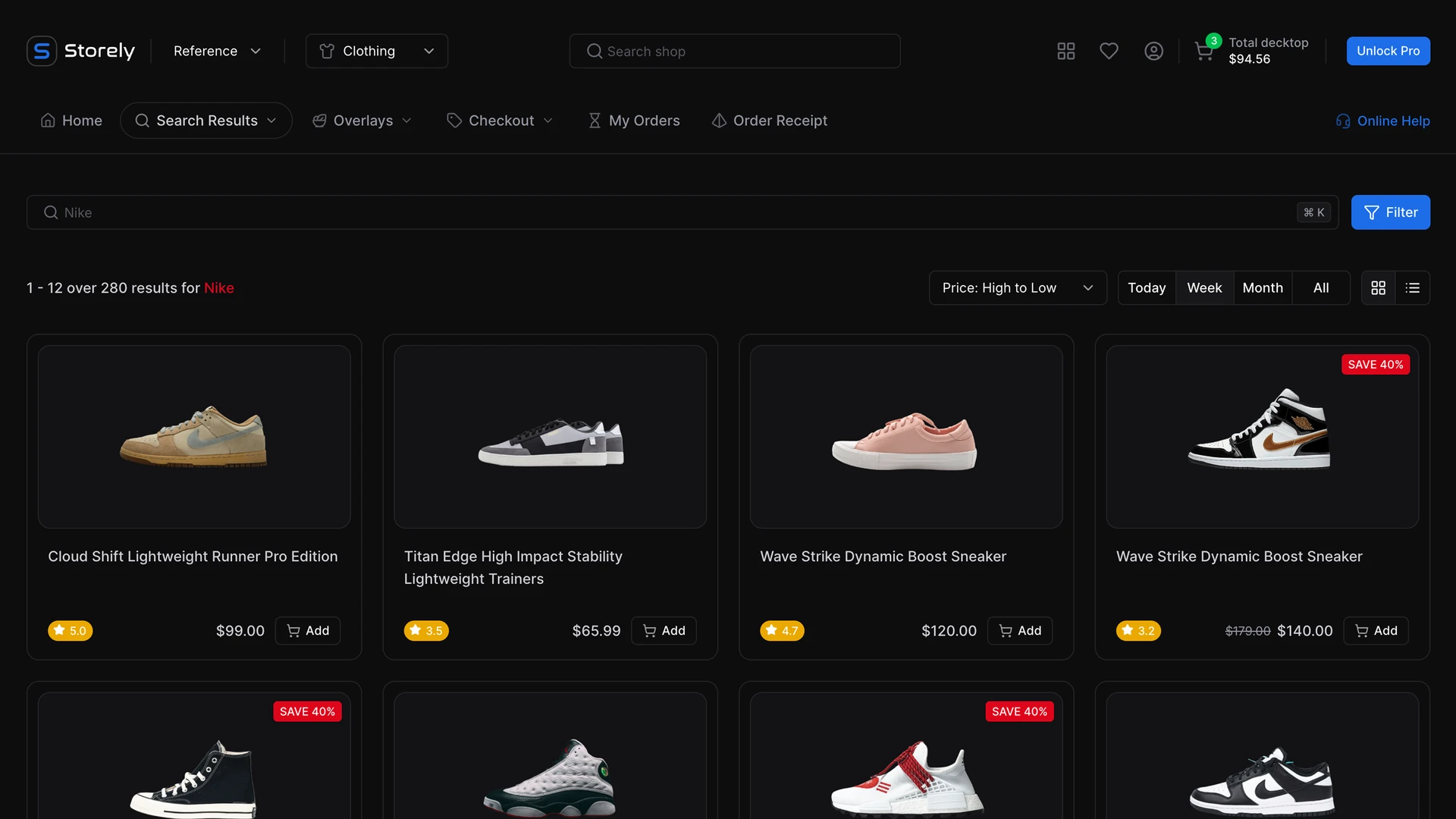
Task: Add the $140.00 Wave Strike Sneaker
Action: (x=1376, y=630)
